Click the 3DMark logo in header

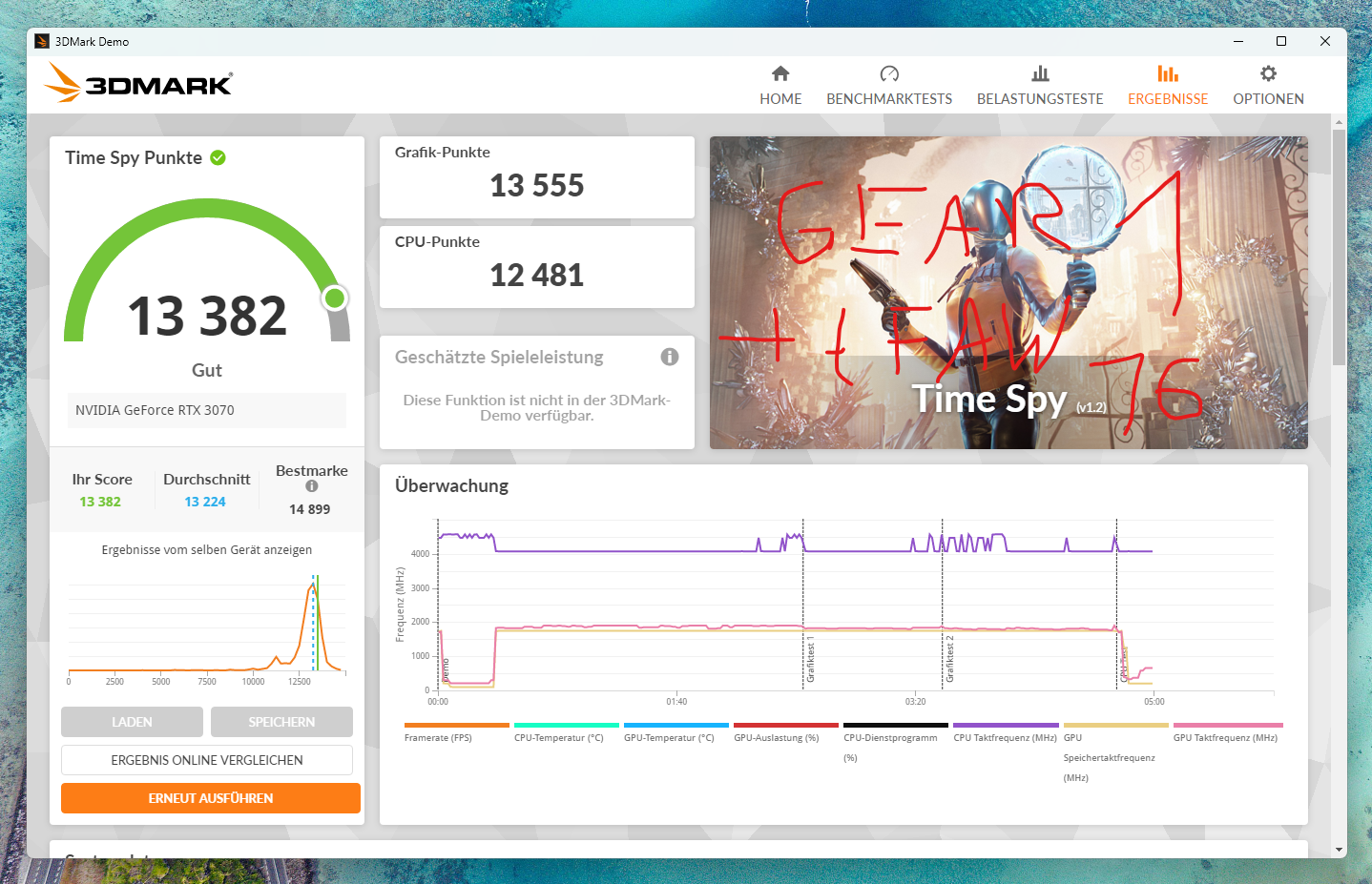click(x=138, y=83)
